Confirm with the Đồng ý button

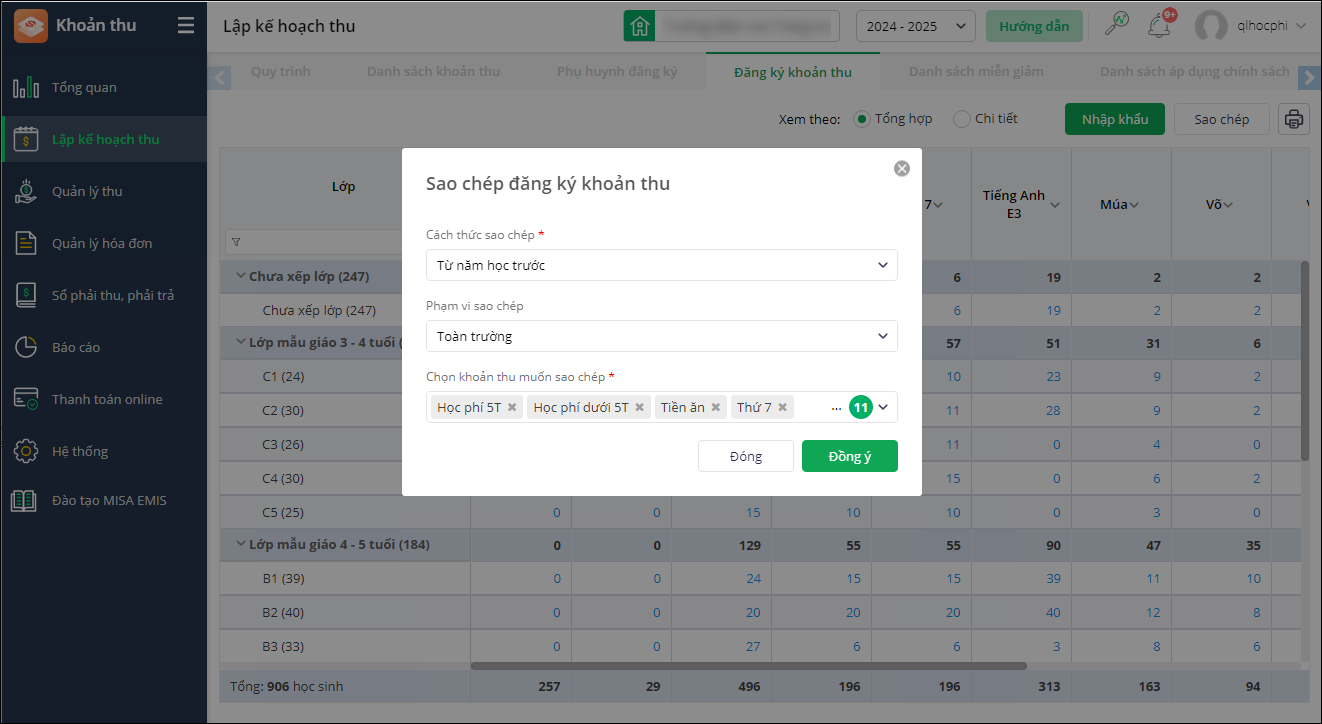coord(849,456)
